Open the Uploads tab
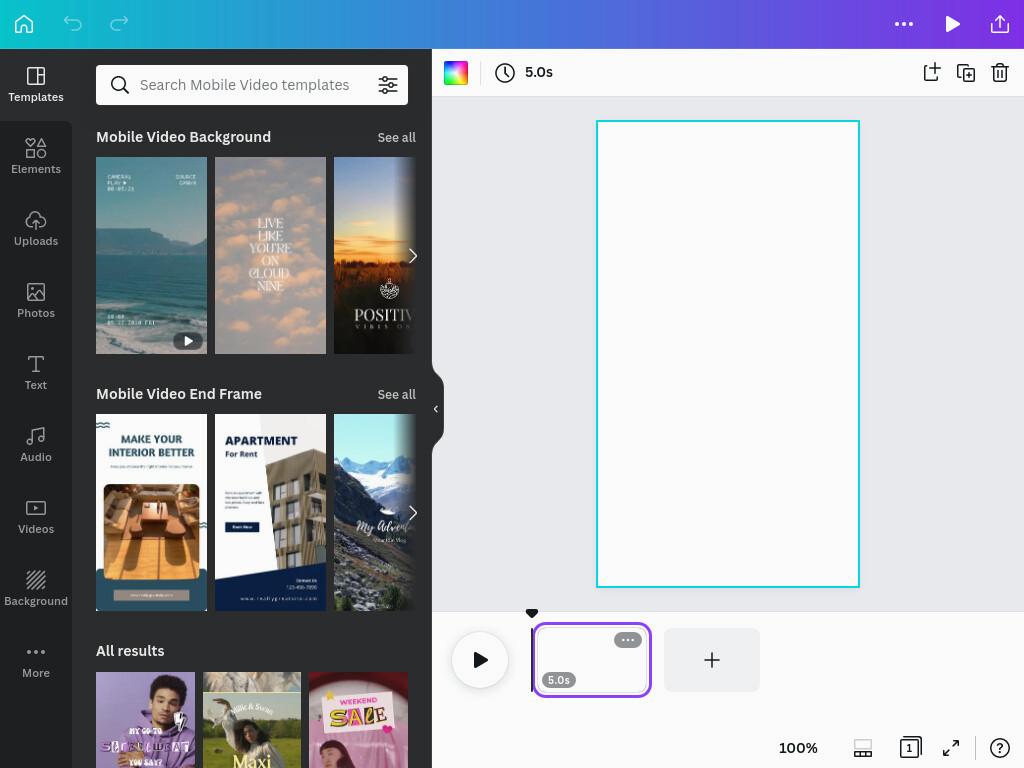 (x=36, y=229)
